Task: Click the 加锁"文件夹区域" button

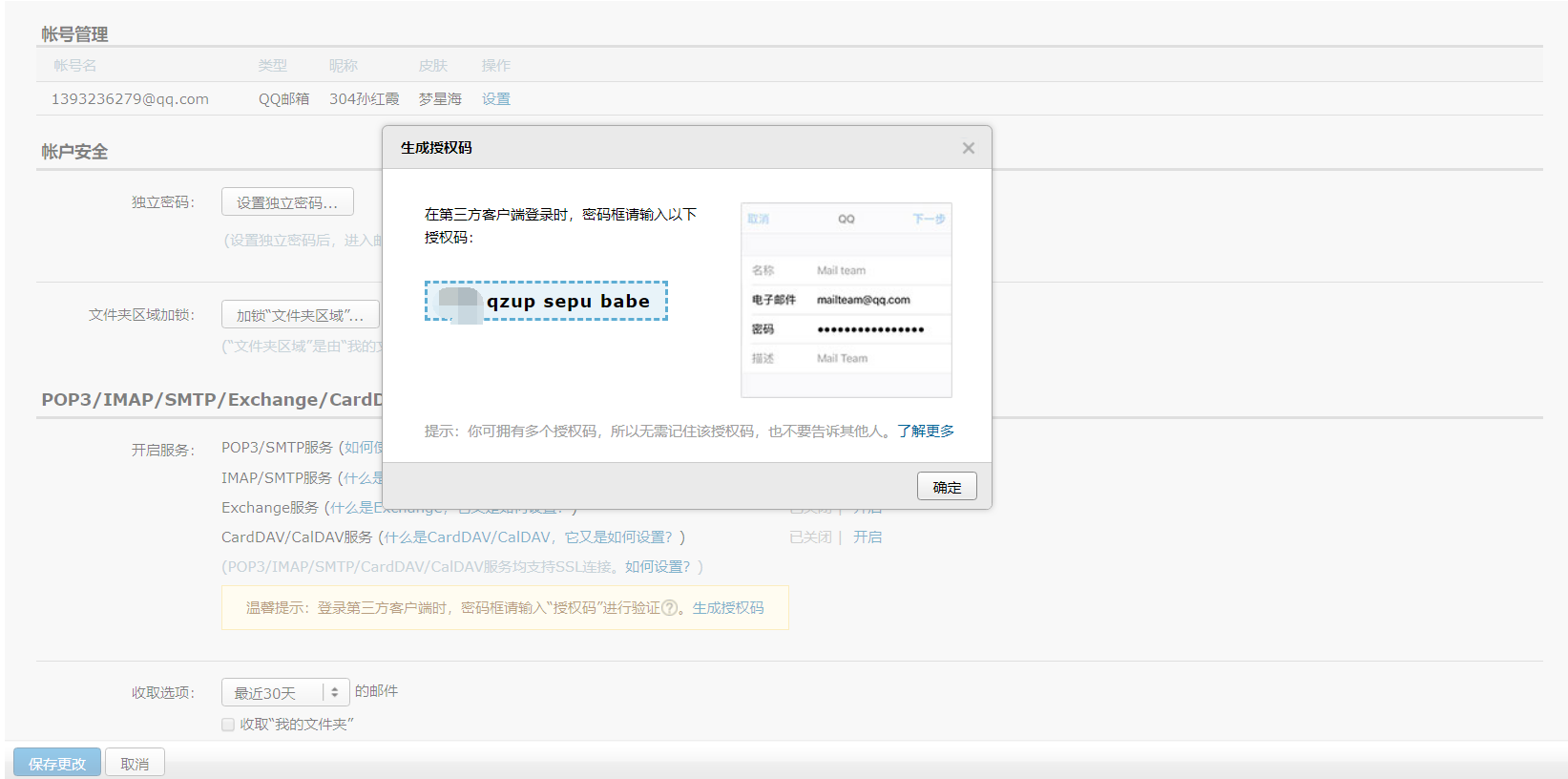Action: pyautogui.click(x=300, y=315)
